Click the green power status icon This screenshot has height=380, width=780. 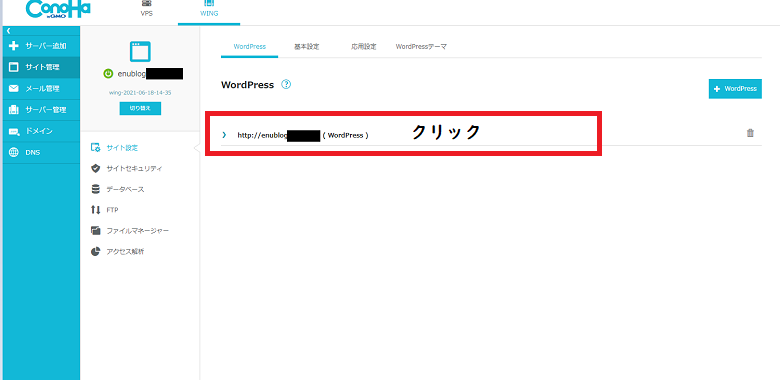108,74
